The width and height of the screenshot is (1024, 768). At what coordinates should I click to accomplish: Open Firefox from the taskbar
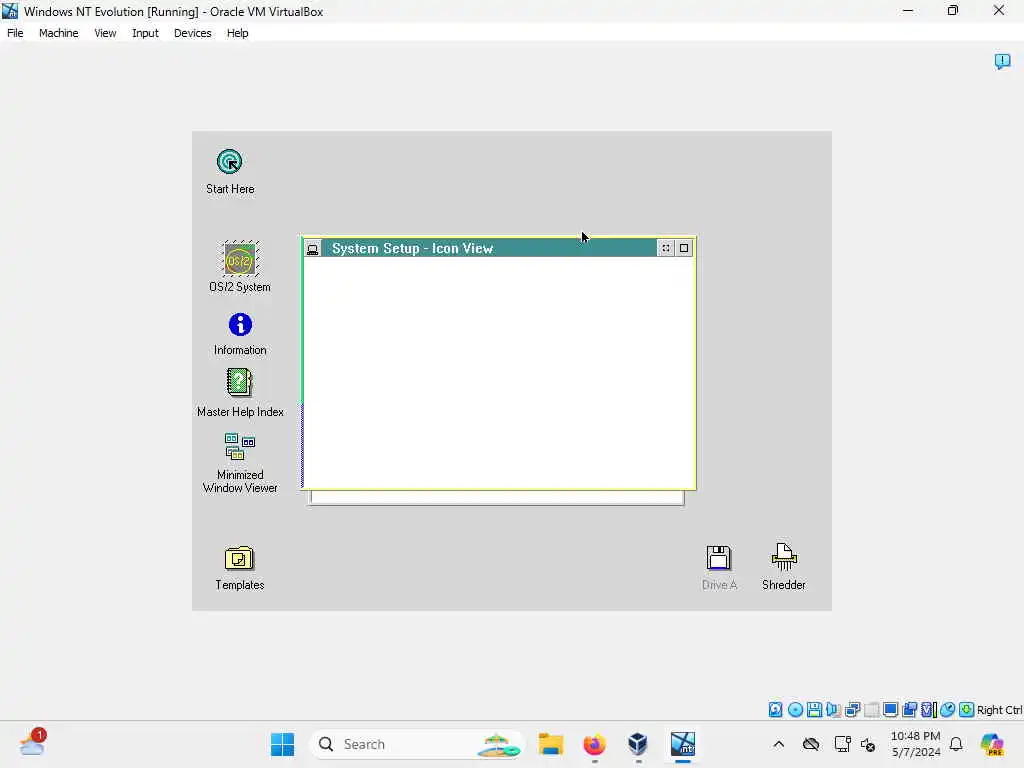tap(594, 744)
